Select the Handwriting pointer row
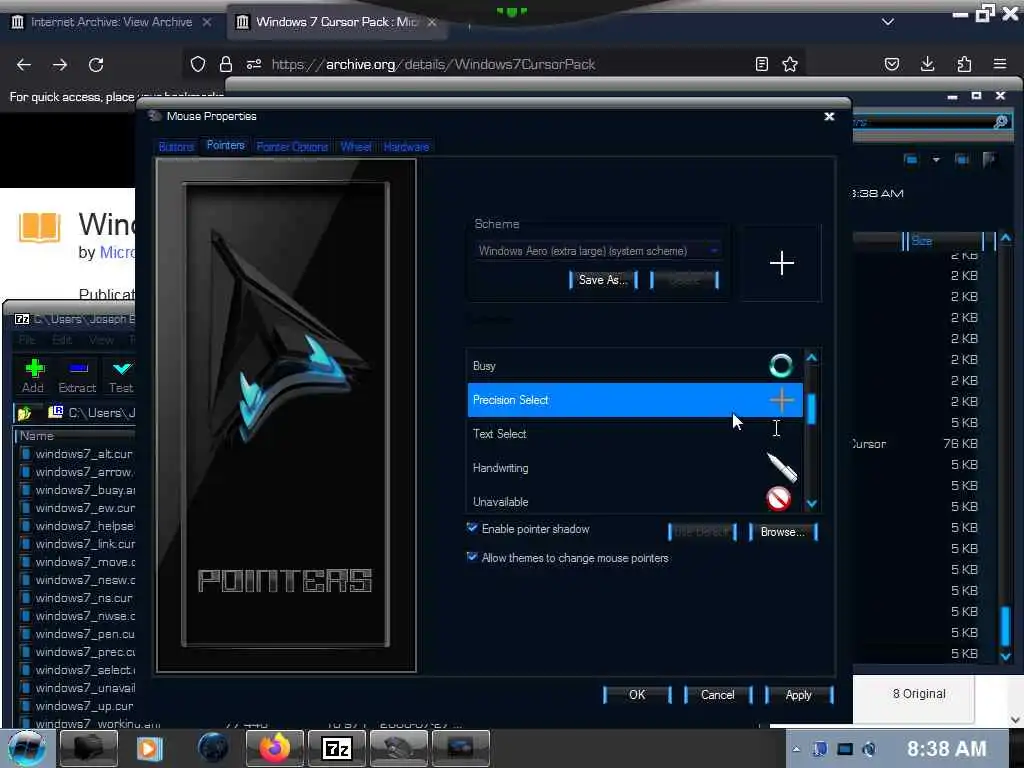Image resolution: width=1024 pixels, height=768 pixels. pos(635,468)
